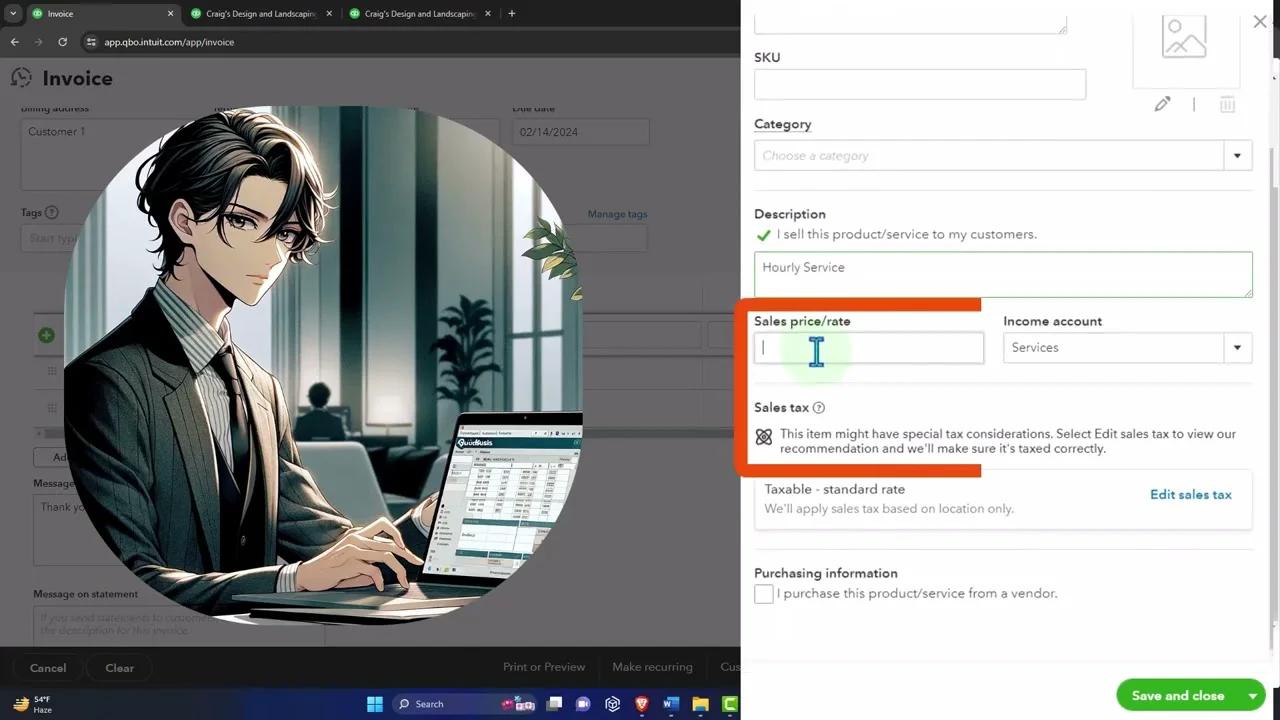
Task: Click inside the Sales price/rate field
Action: 868,347
